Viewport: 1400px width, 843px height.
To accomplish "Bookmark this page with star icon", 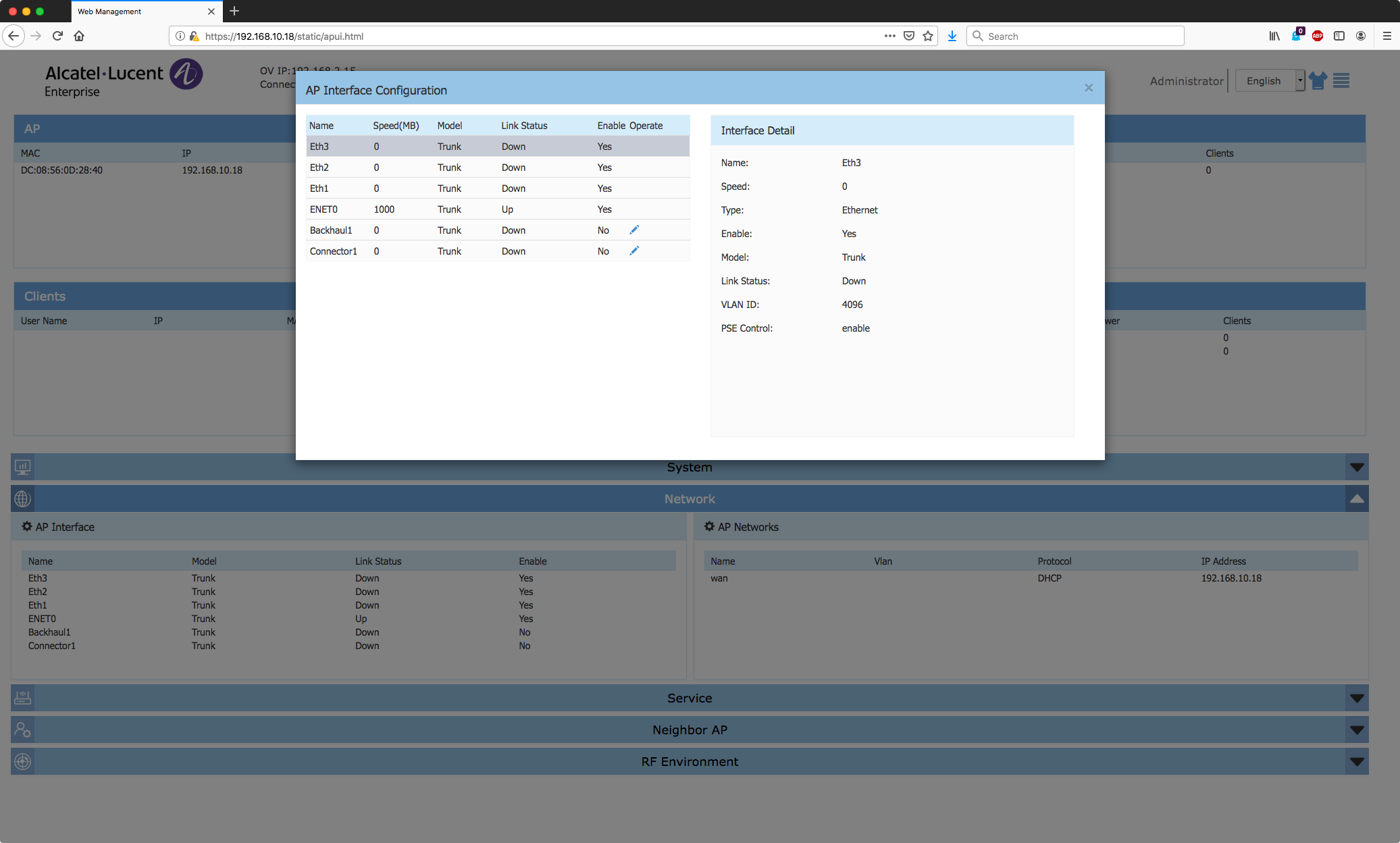I will (928, 36).
